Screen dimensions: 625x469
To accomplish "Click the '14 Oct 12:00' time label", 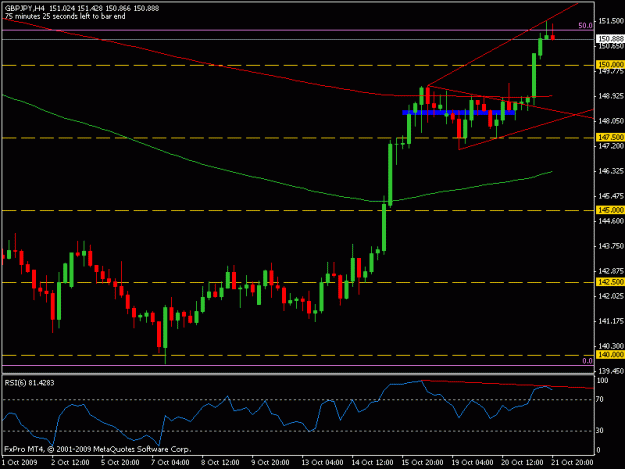I will pos(372,463).
